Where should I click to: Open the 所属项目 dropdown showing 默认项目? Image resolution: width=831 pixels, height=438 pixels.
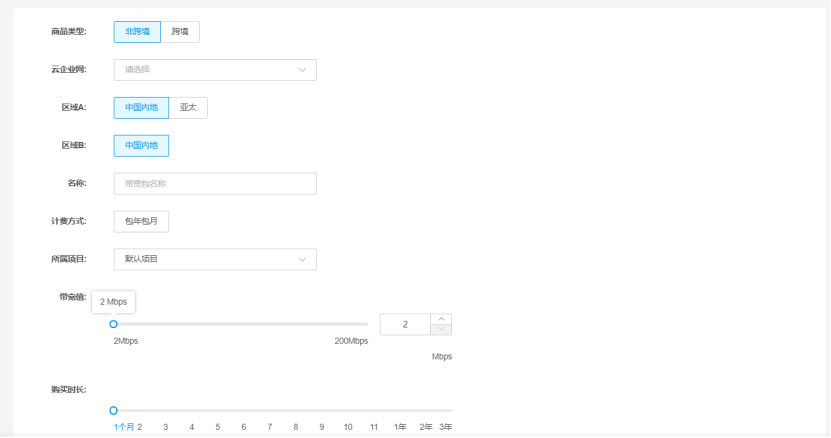(215, 259)
